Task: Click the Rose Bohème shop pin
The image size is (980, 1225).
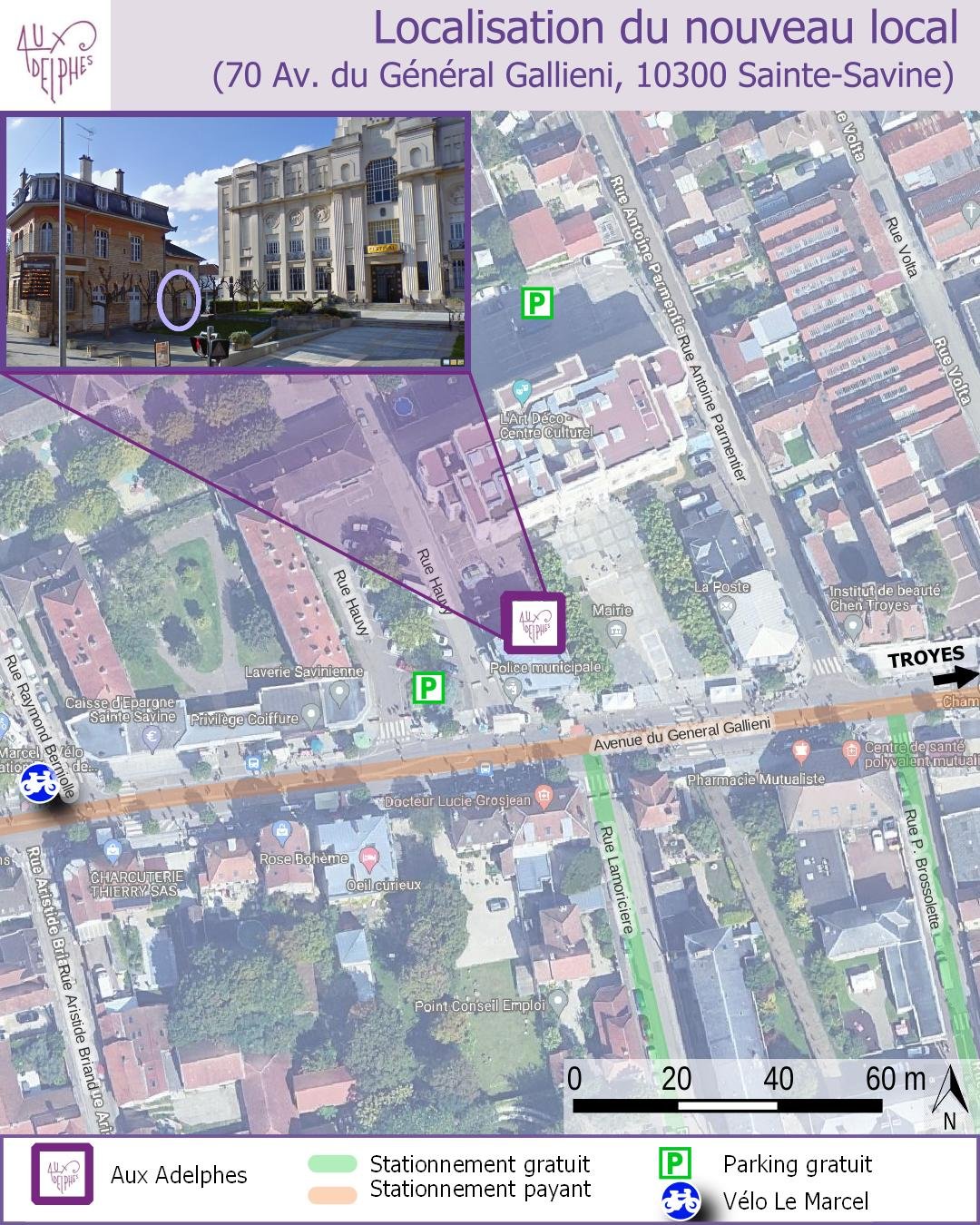Action: [282, 831]
